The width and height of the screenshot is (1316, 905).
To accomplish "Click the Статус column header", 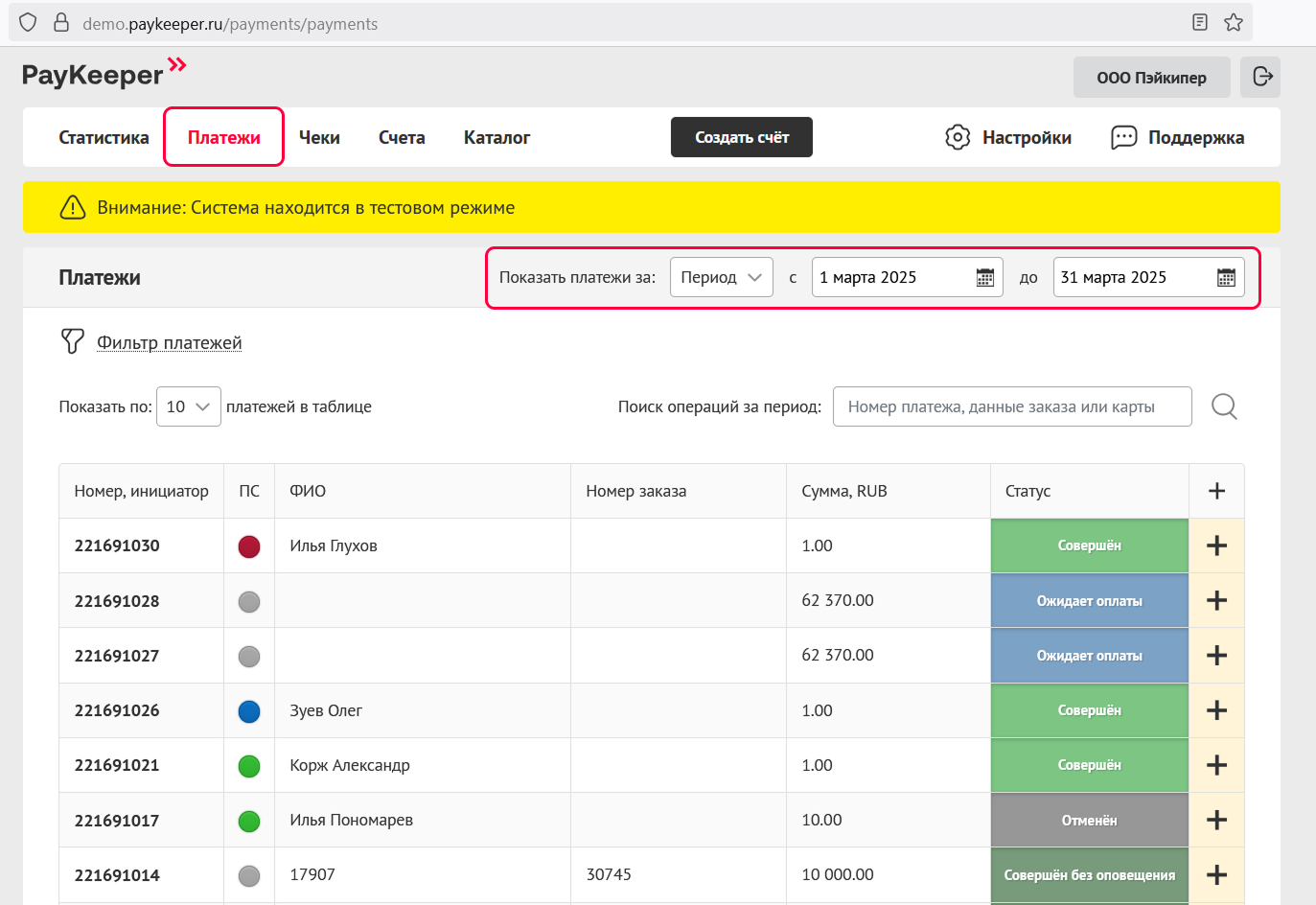I will [1027, 491].
